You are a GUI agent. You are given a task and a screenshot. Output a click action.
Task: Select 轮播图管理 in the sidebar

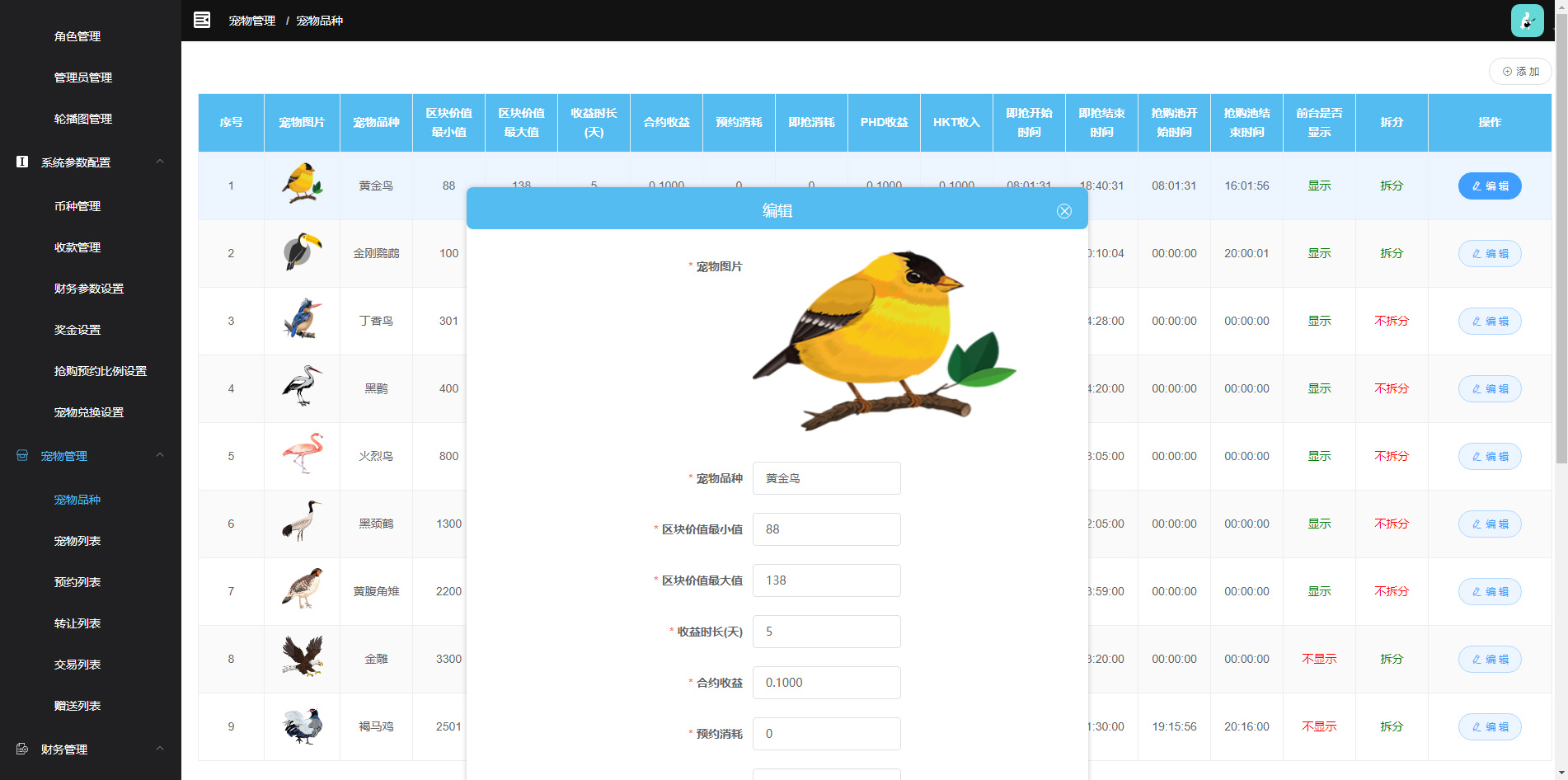pyautogui.click(x=83, y=119)
